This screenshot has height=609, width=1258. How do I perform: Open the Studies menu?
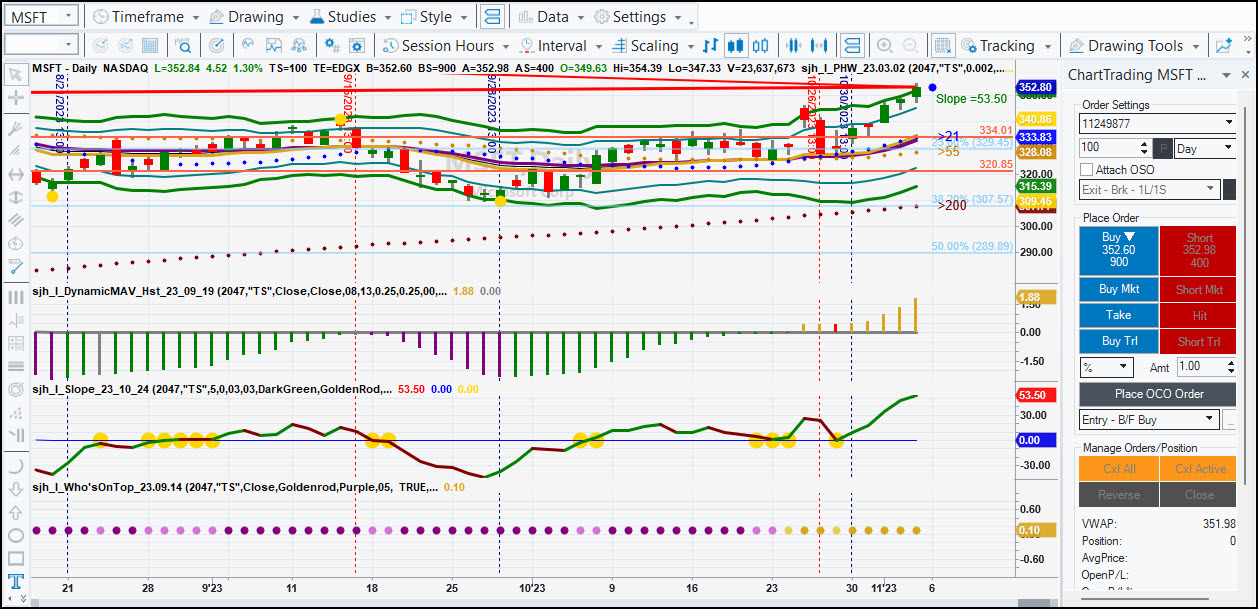(351, 17)
